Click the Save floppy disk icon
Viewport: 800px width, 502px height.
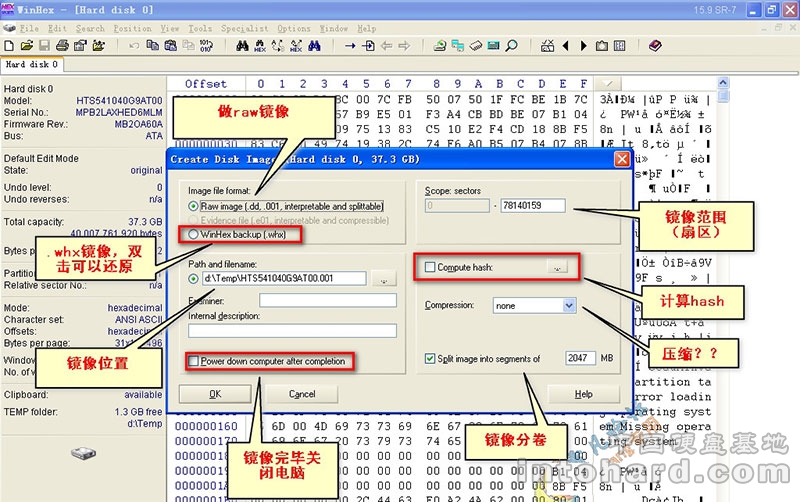(x=44, y=46)
